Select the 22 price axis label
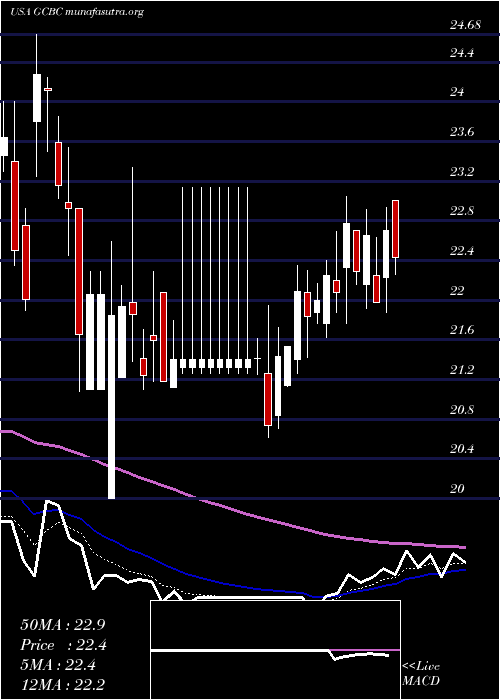The image size is (500, 700). (x=457, y=291)
